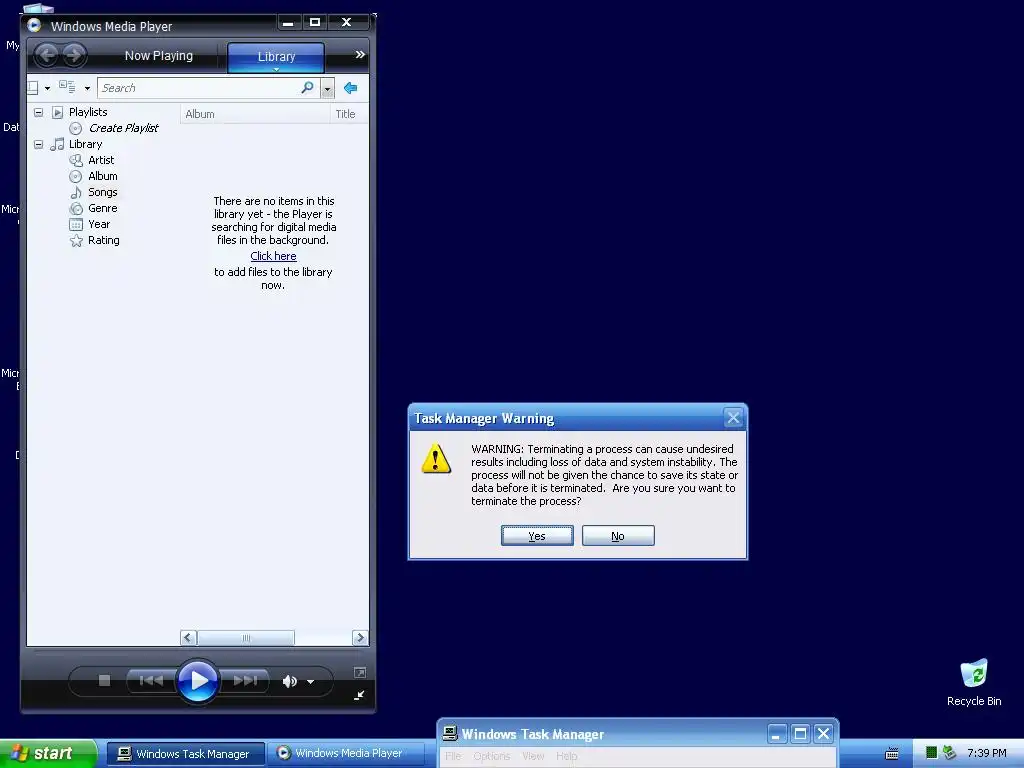Click the Album column header

(255, 114)
